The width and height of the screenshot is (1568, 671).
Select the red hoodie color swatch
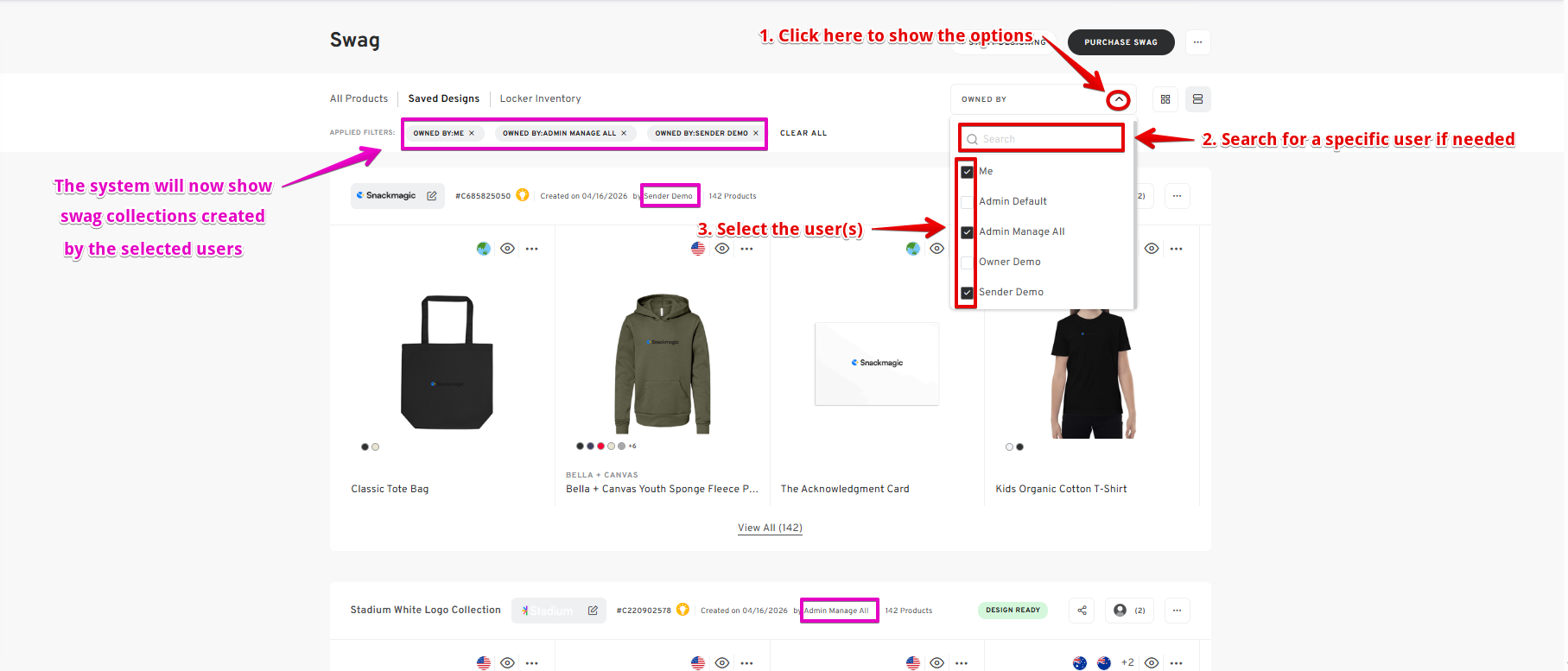pyautogui.click(x=600, y=446)
